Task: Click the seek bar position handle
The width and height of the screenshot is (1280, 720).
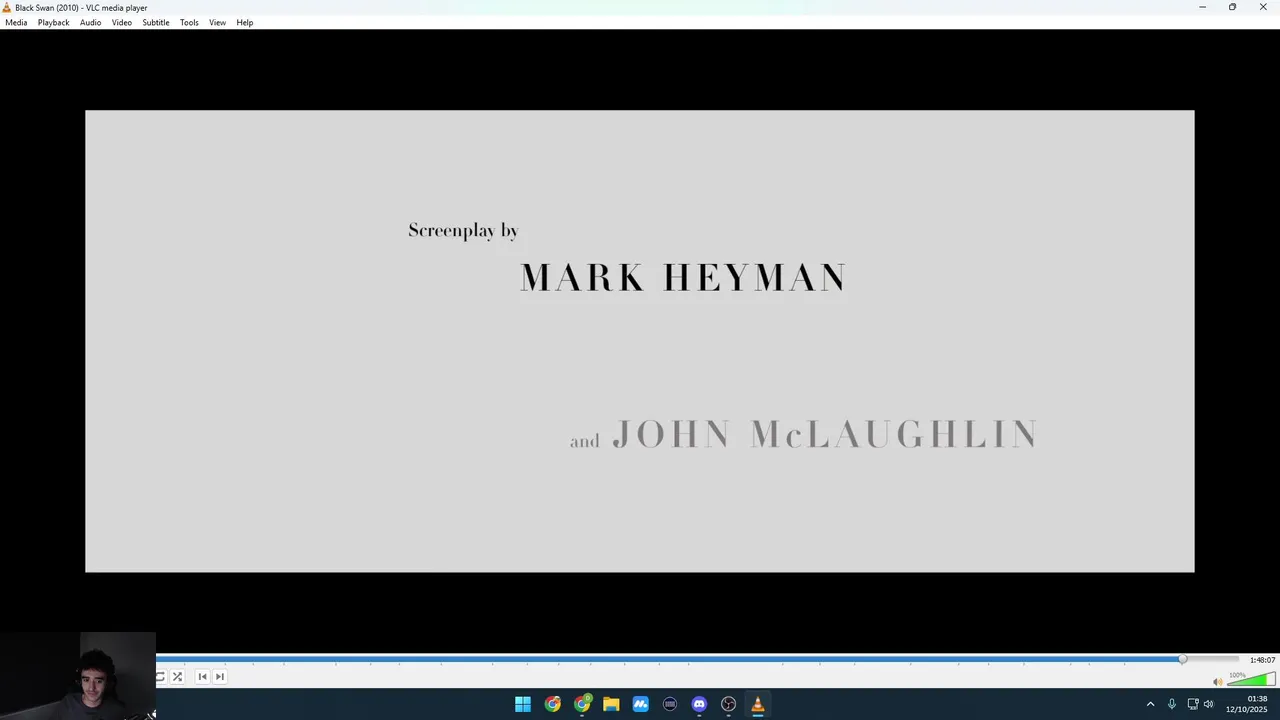Action: pos(1183,660)
